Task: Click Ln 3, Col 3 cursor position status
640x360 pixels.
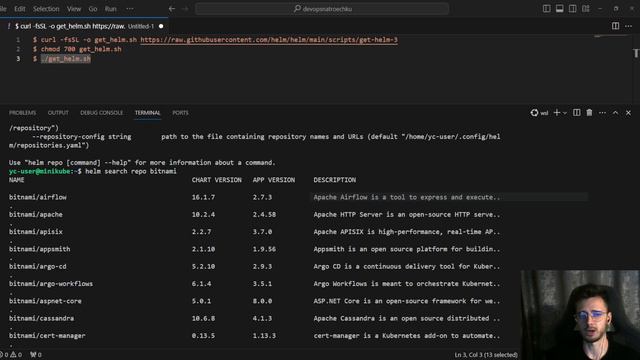Action: click(486, 355)
